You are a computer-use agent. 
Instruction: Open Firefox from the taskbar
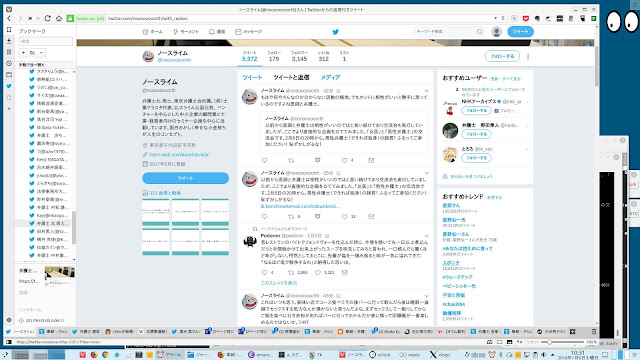(94, 354)
